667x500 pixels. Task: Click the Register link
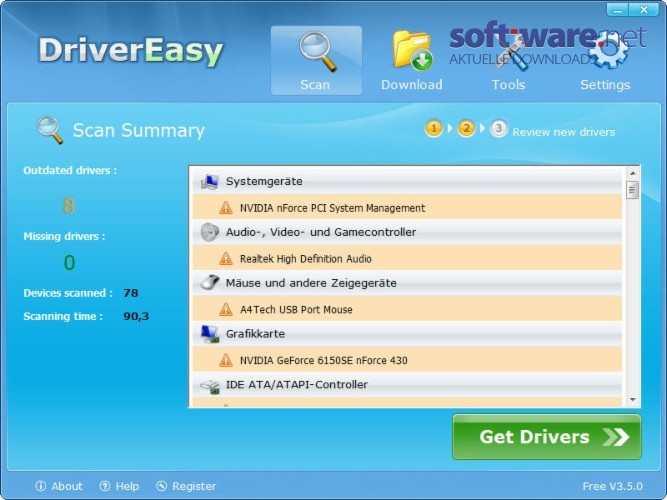(x=194, y=486)
